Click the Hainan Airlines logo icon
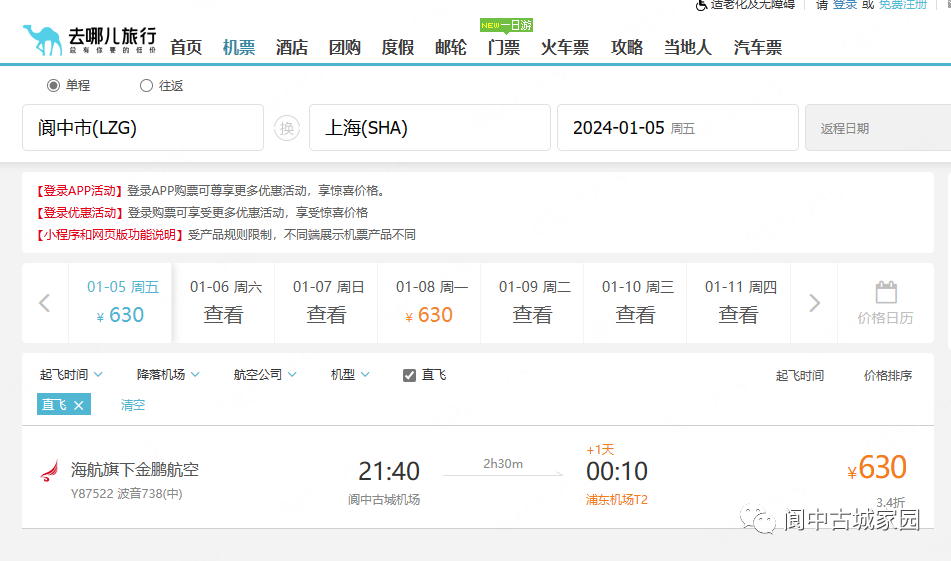The height and width of the screenshot is (561, 951). 50,471
